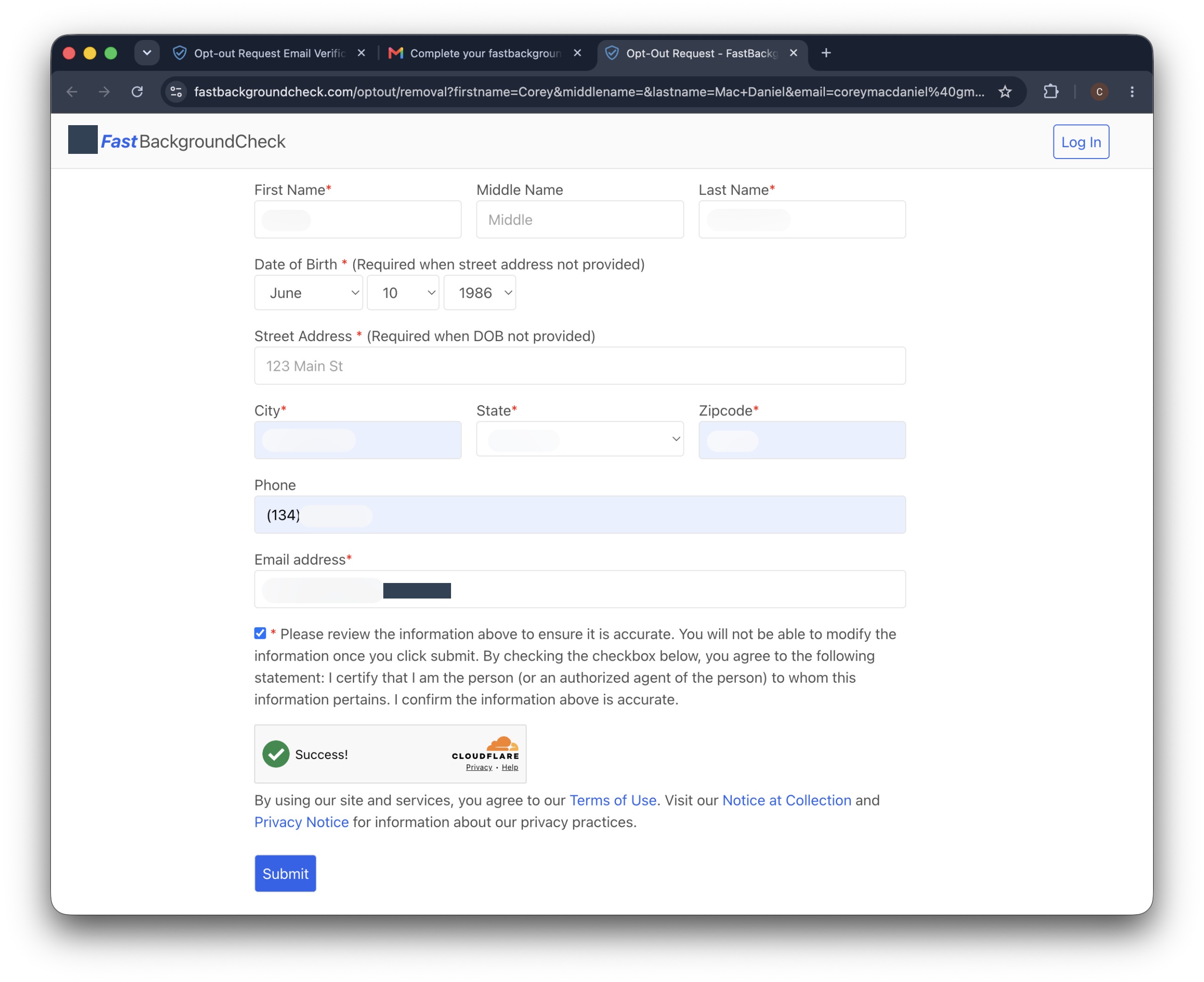Click the green Success checkmark icon
The height and width of the screenshot is (982, 1204).
pyautogui.click(x=276, y=754)
